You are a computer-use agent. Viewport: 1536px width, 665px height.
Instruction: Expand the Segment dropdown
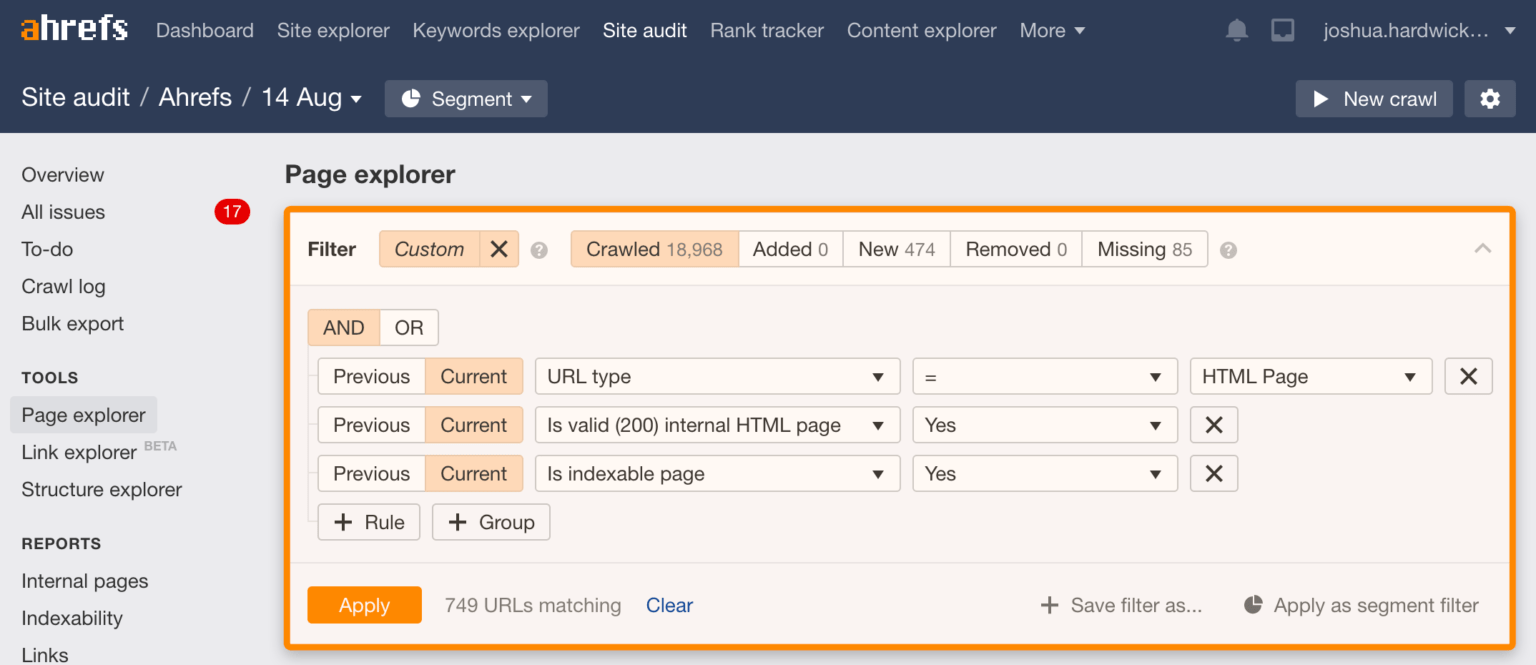click(466, 99)
